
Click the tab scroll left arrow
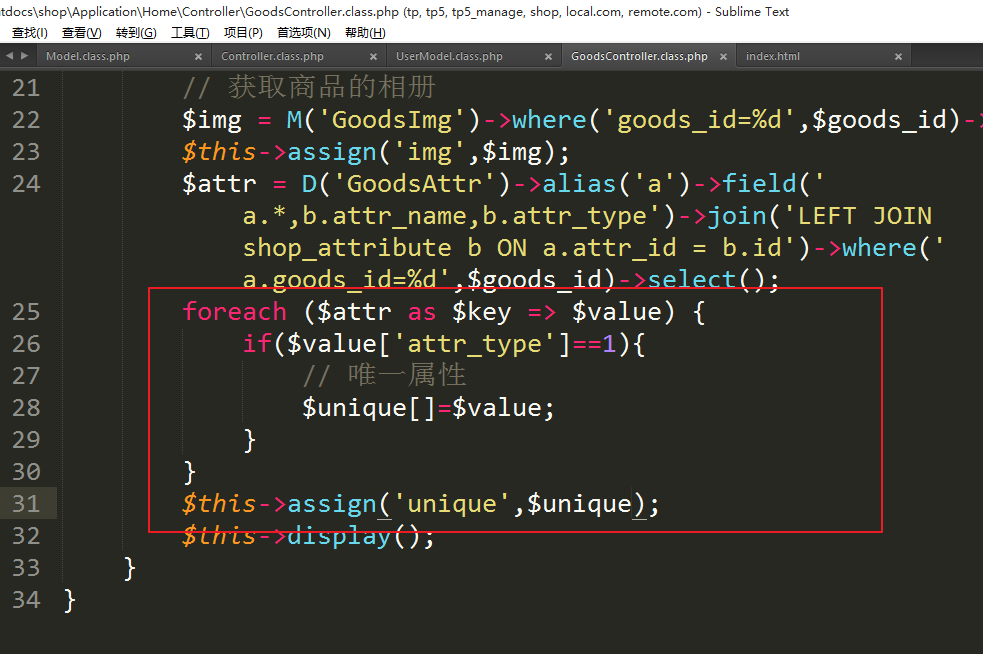click(x=8, y=56)
